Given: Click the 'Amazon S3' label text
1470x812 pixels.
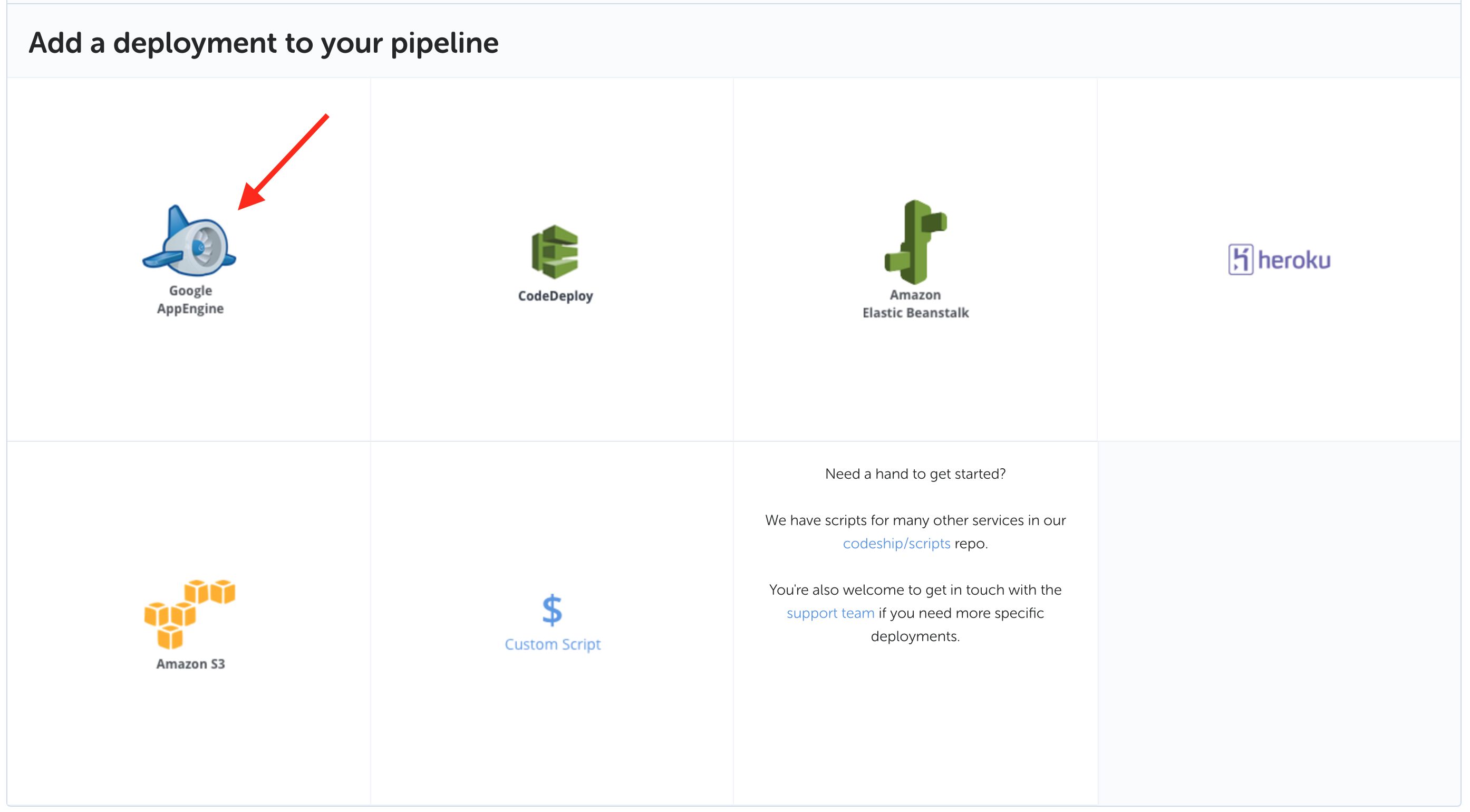Looking at the screenshot, I should 190,664.
